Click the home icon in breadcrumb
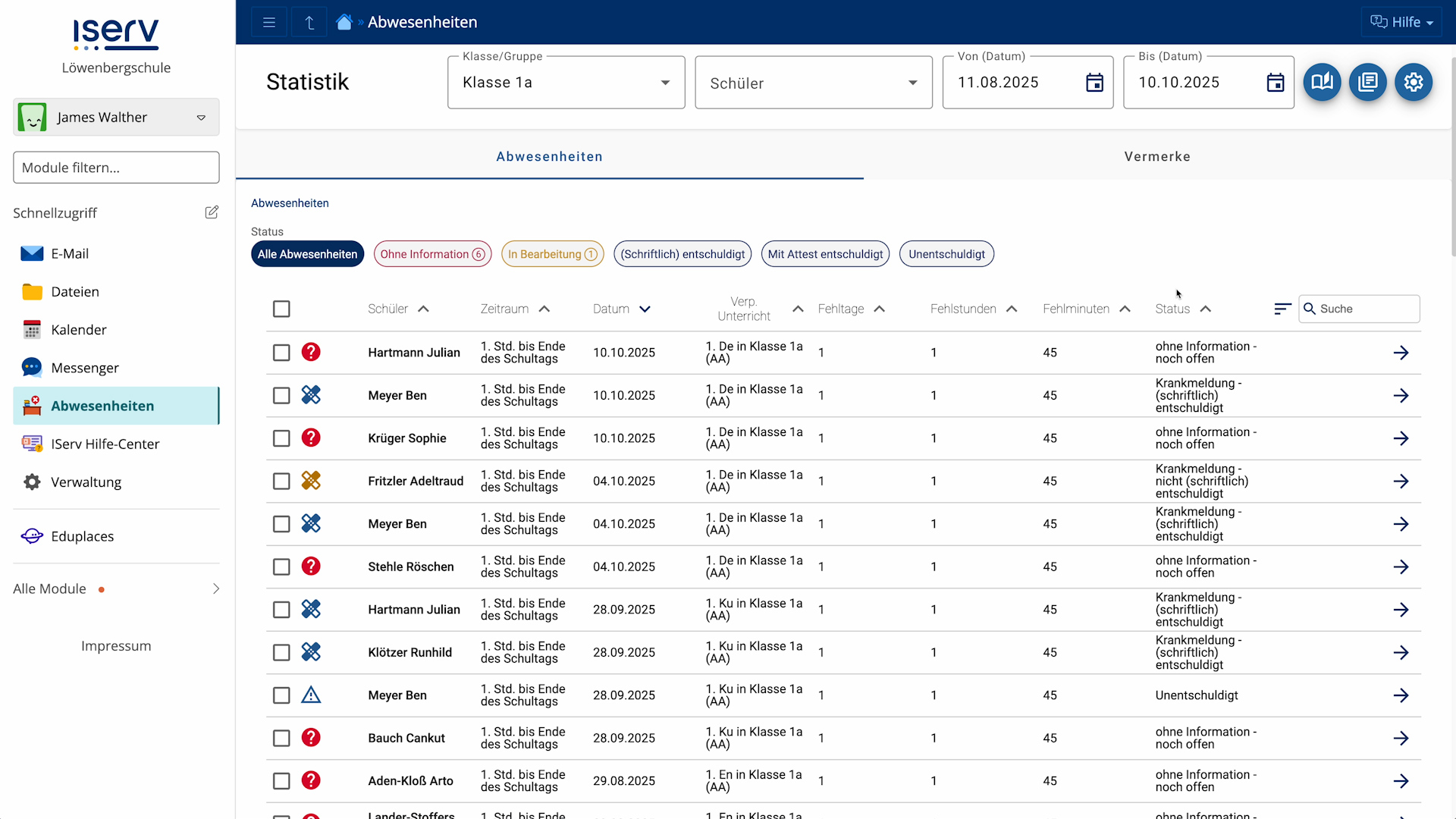Screen dimensions: 1456x819 (x=344, y=22)
